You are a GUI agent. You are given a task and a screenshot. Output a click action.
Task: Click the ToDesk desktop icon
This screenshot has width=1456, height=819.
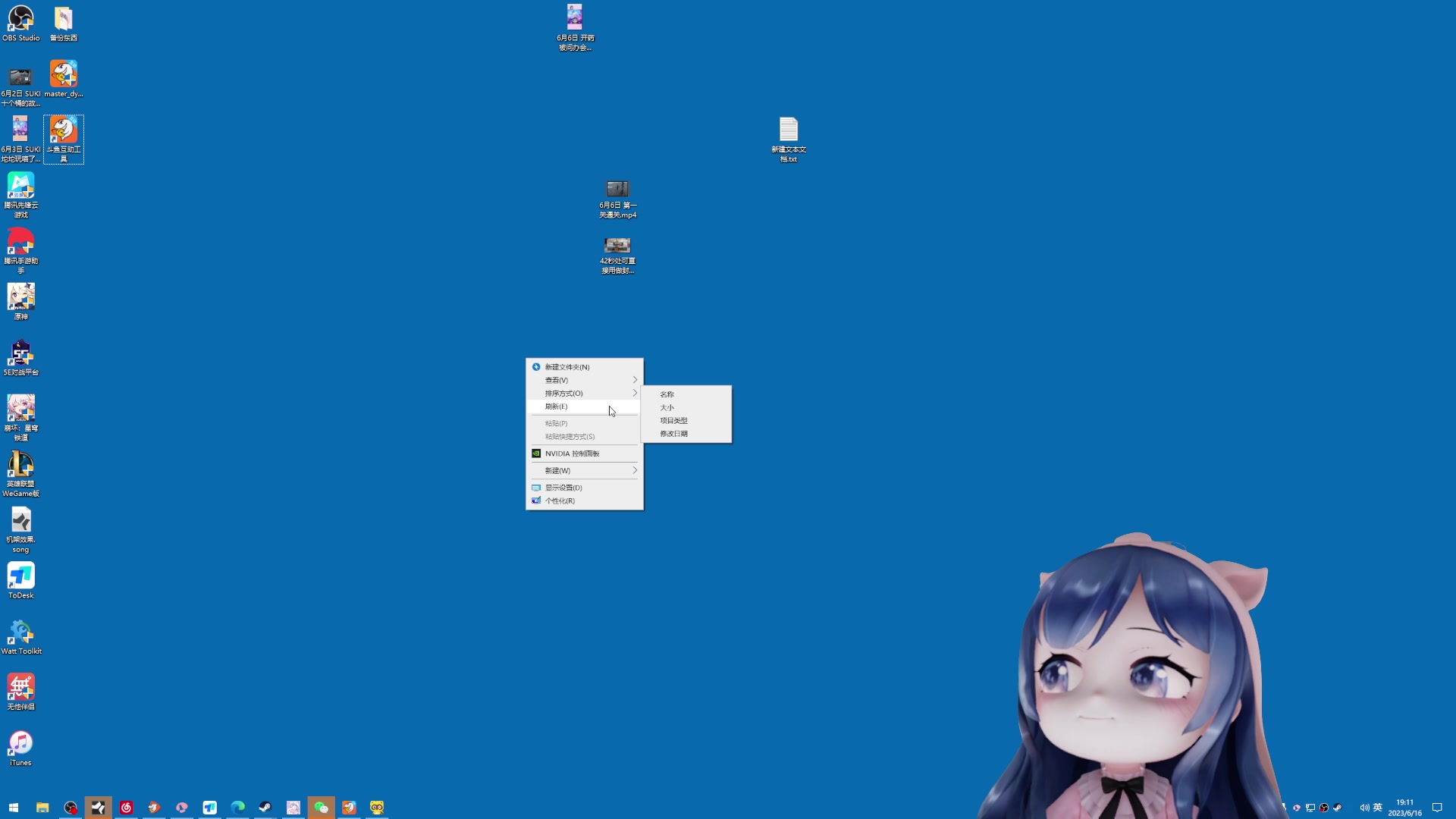point(20,576)
